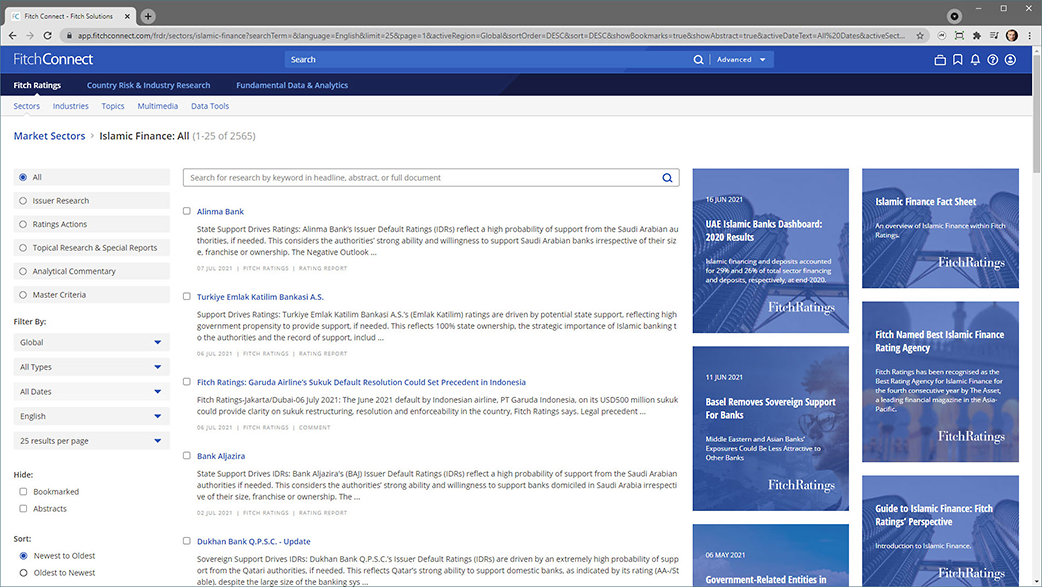The width and height of the screenshot is (1042, 587).
Task: Check Turkiye Emlak Katilim Bankasi checkbox
Action: (x=187, y=296)
